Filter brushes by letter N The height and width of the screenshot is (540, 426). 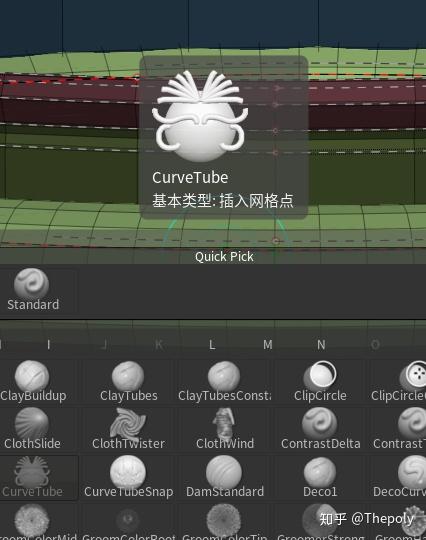tap(321, 344)
